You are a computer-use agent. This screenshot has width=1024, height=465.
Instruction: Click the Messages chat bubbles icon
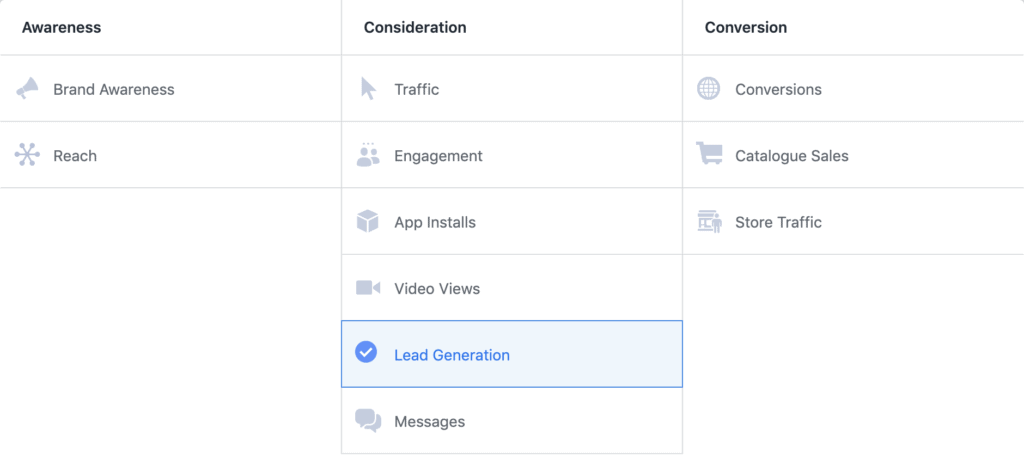pos(368,421)
